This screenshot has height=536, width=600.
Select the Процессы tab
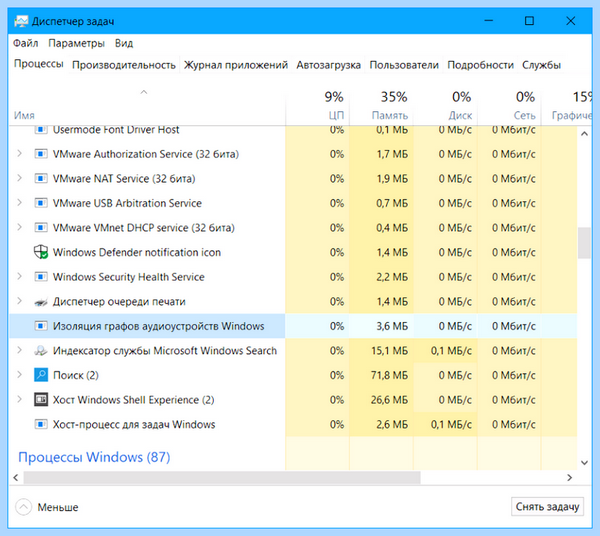click(x=39, y=64)
